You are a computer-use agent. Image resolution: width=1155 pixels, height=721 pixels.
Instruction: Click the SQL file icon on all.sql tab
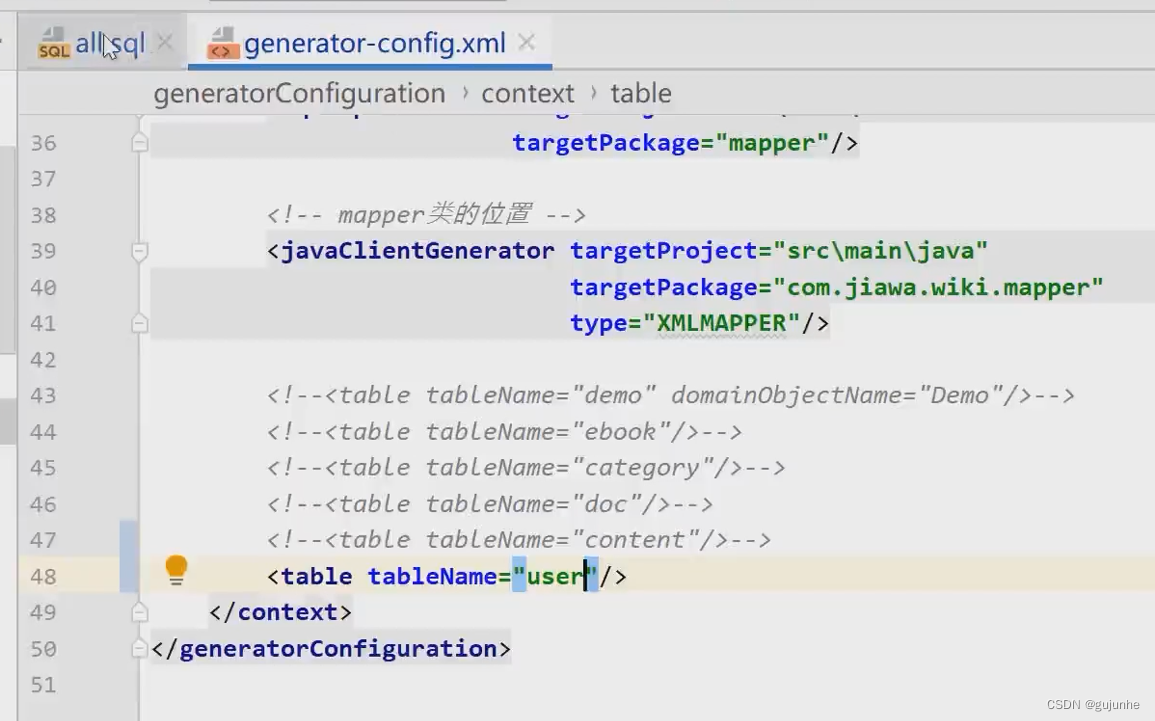pyautogui.click(x=54, y=43)
